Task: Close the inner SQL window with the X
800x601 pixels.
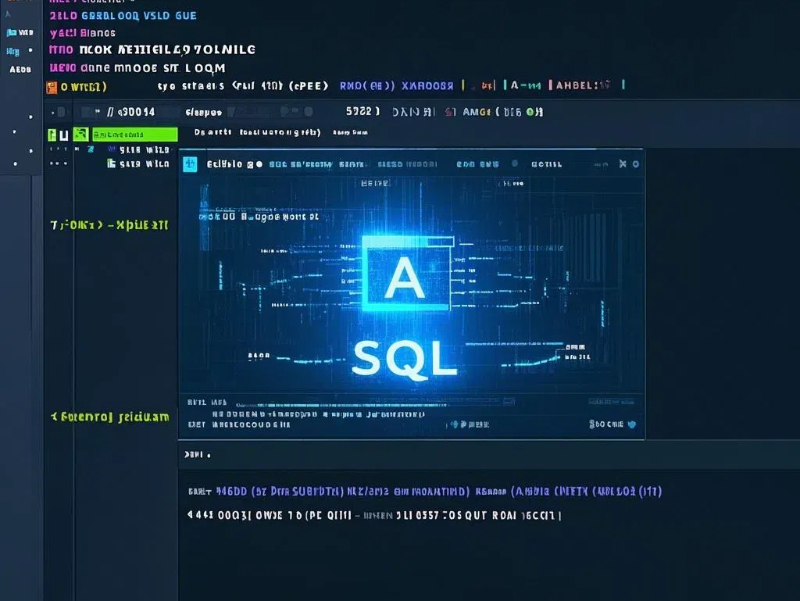Action: point(622,164)
